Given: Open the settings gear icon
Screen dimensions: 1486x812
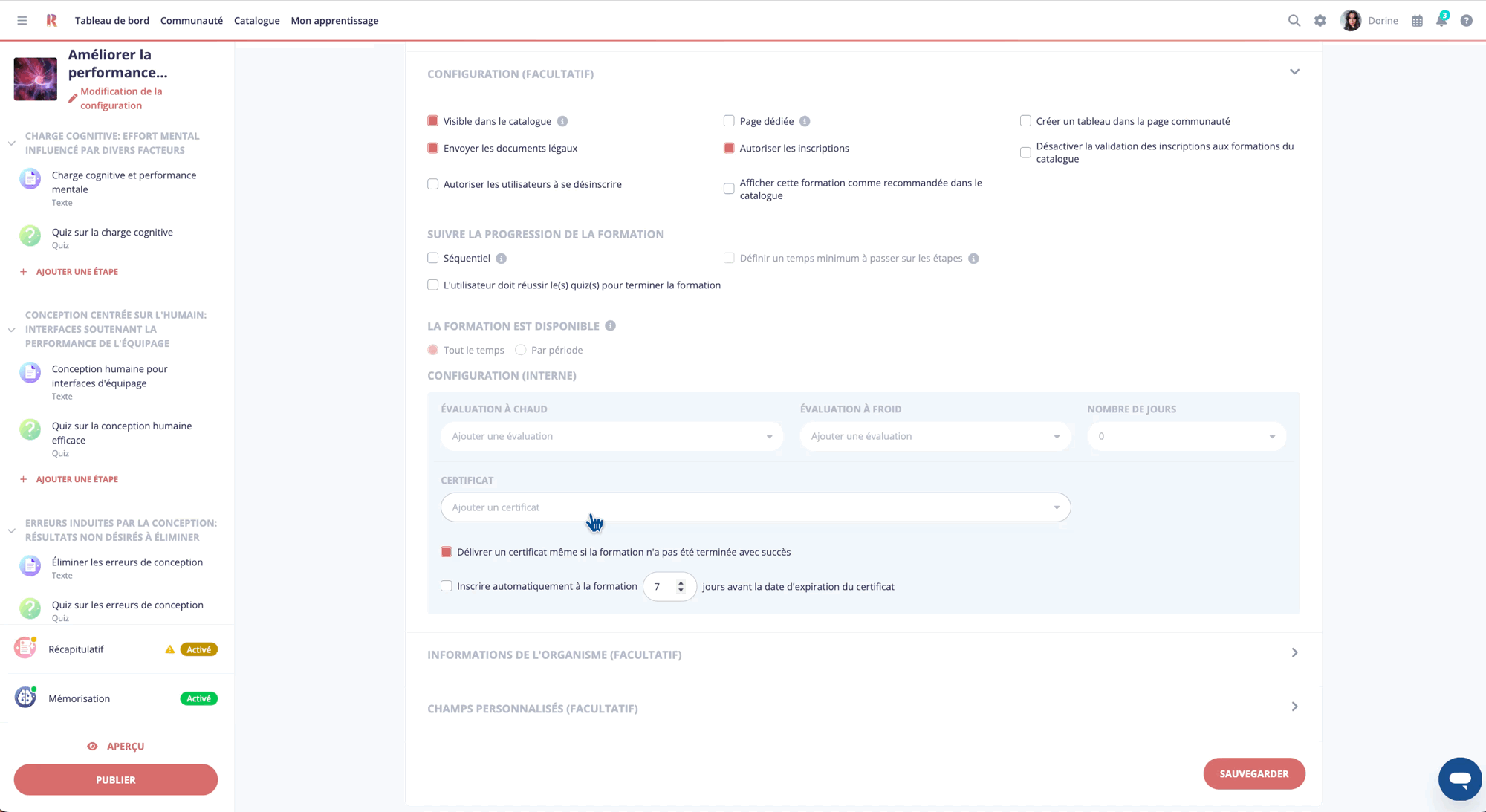Looking at the screenshot, I should 1320,20.
